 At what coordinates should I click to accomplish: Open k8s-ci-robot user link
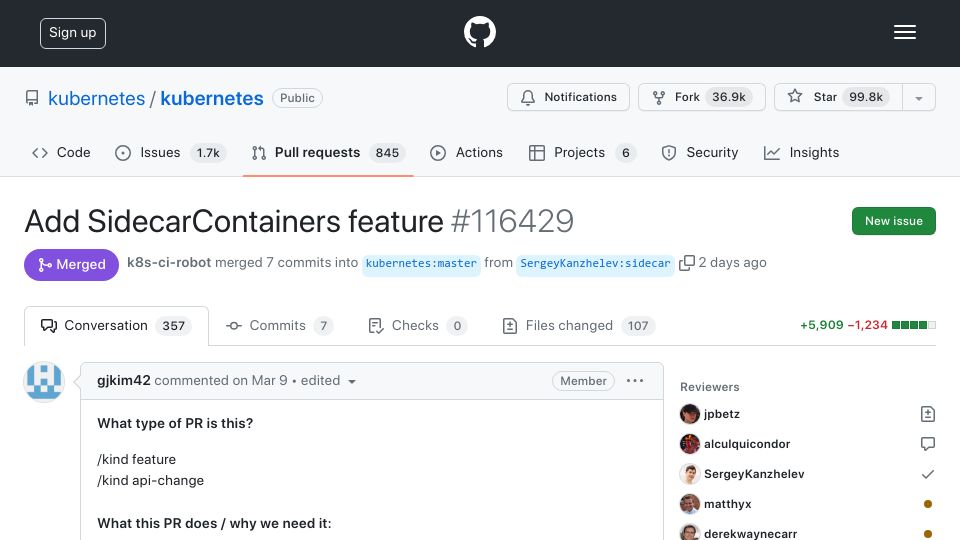click(169, 263)
